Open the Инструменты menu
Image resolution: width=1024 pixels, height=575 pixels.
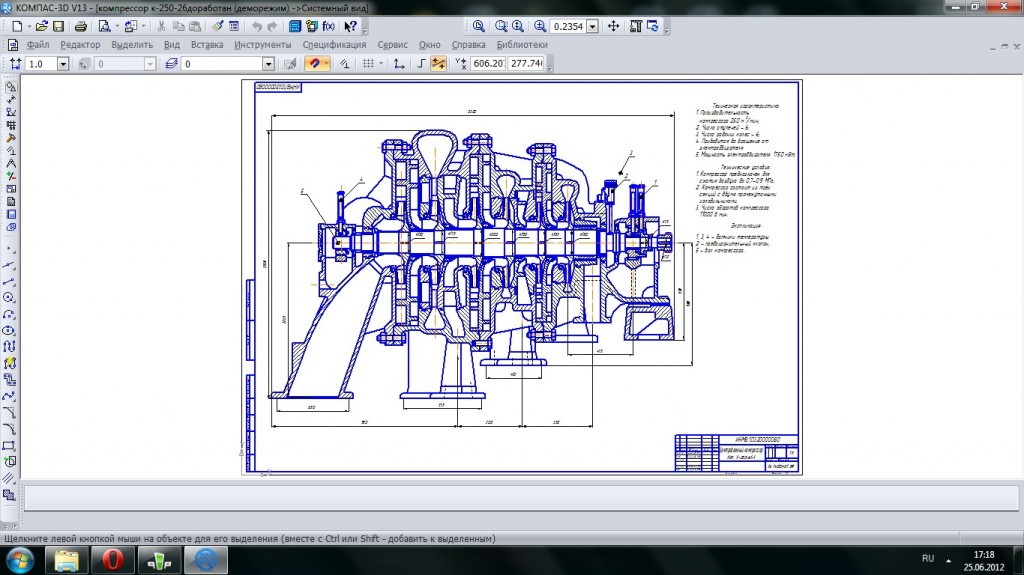coord(262,45)
